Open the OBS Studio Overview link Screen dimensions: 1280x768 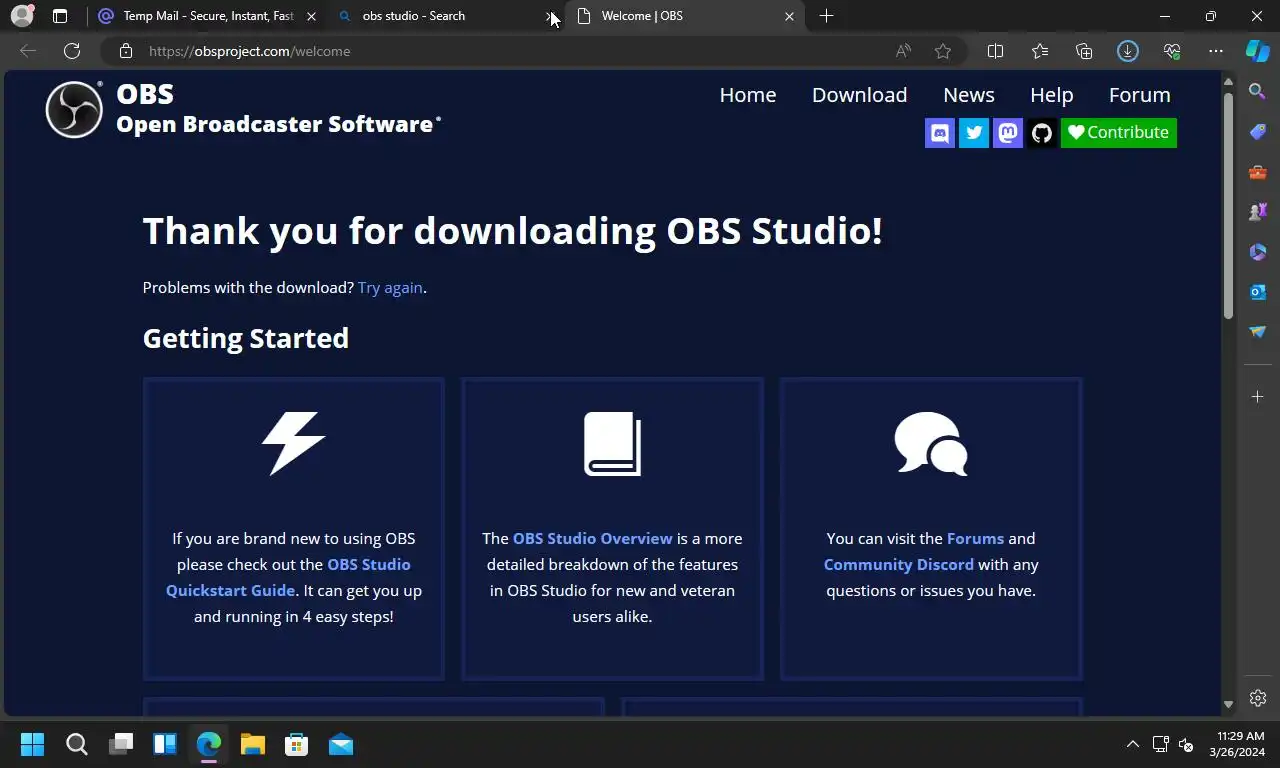tap(593, 538)
